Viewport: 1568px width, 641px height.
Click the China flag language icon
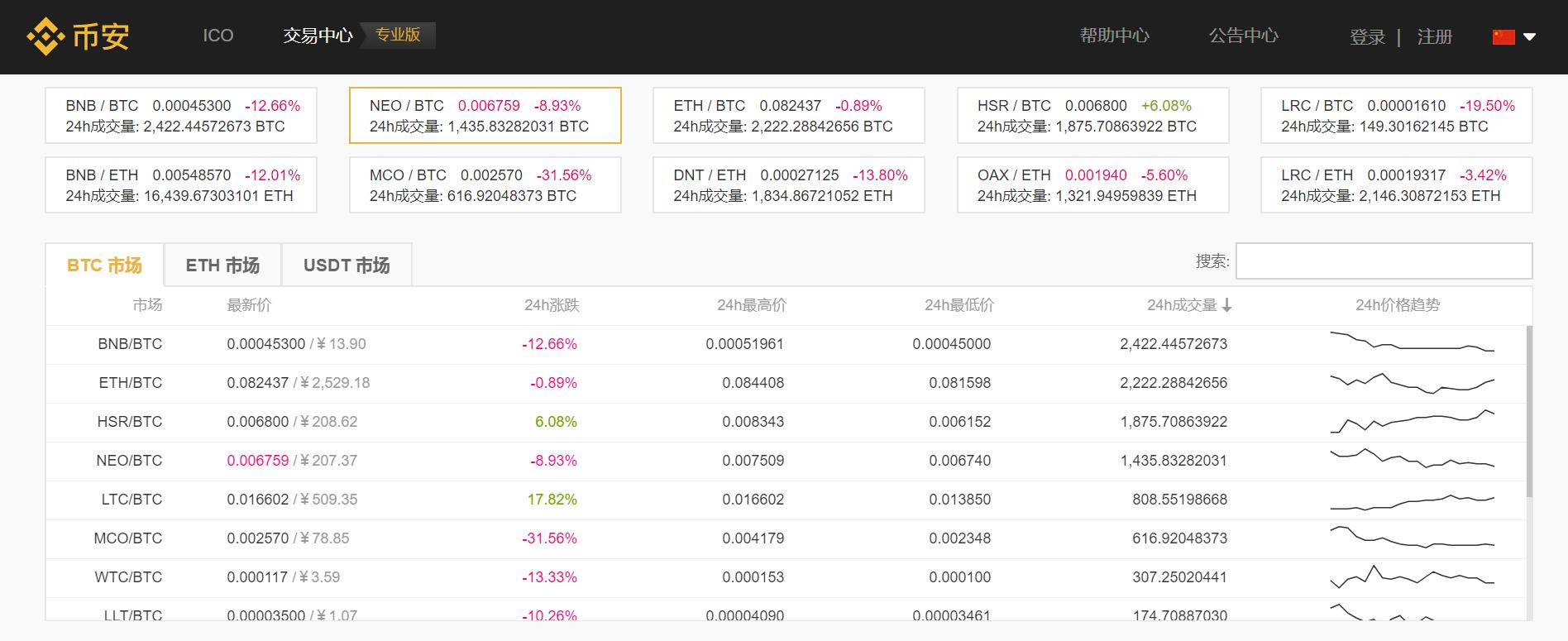tap(1503, 36)
